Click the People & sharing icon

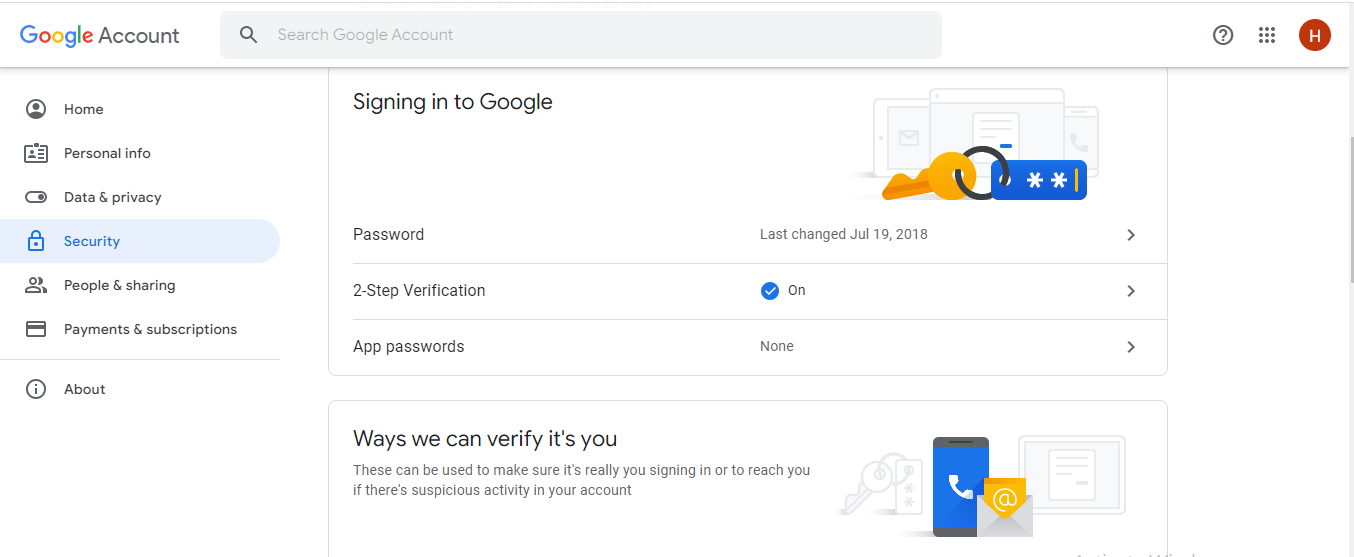coord(36,285)
